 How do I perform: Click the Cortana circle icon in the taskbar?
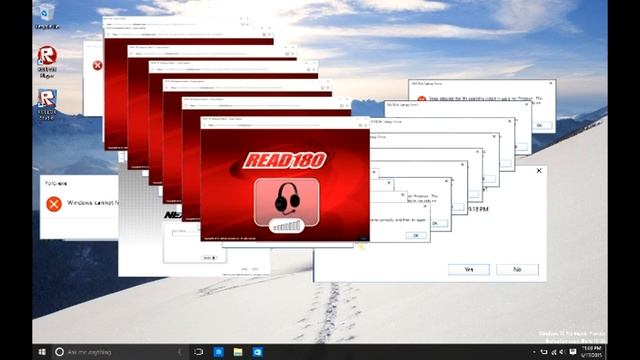click(59, 352)
